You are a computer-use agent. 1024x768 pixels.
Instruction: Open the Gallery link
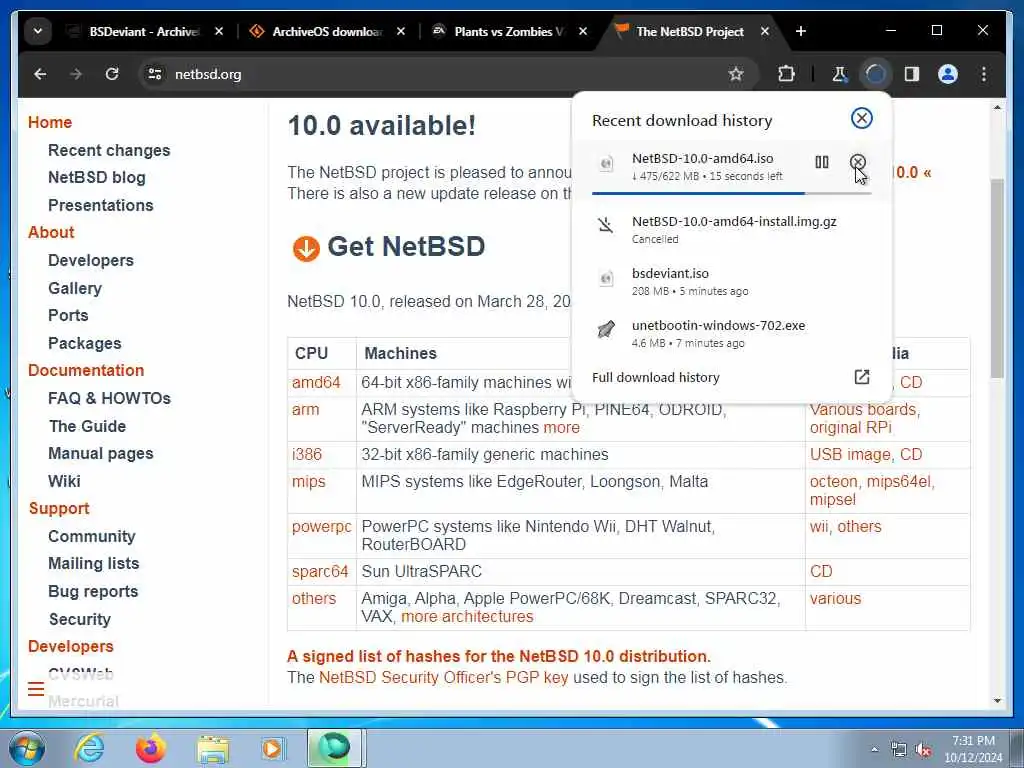click(x=74, y=288)
